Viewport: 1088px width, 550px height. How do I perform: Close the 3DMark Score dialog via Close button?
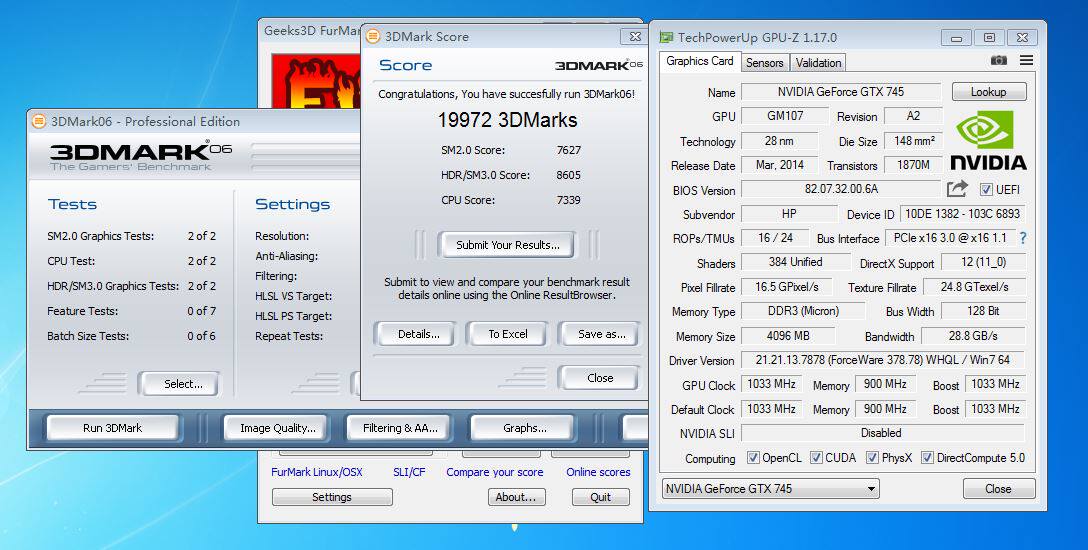(x=600, y=378)
